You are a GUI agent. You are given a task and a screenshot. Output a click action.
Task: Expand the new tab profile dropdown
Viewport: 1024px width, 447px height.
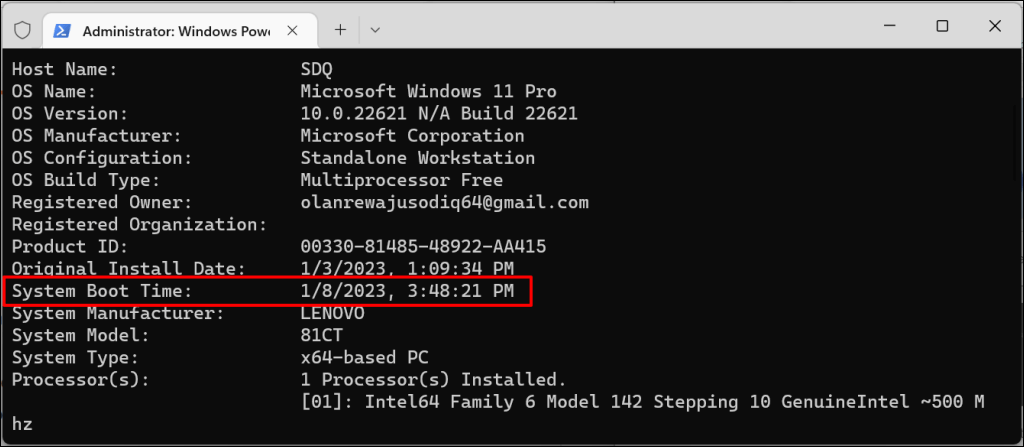click(375, 30)
